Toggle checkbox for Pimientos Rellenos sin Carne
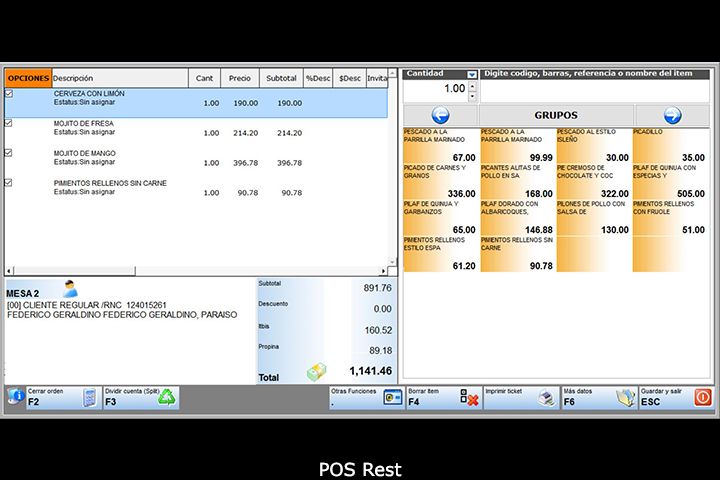Image resolution: width=720 pixels, height=480 pixels. click(x=10, y=183)
